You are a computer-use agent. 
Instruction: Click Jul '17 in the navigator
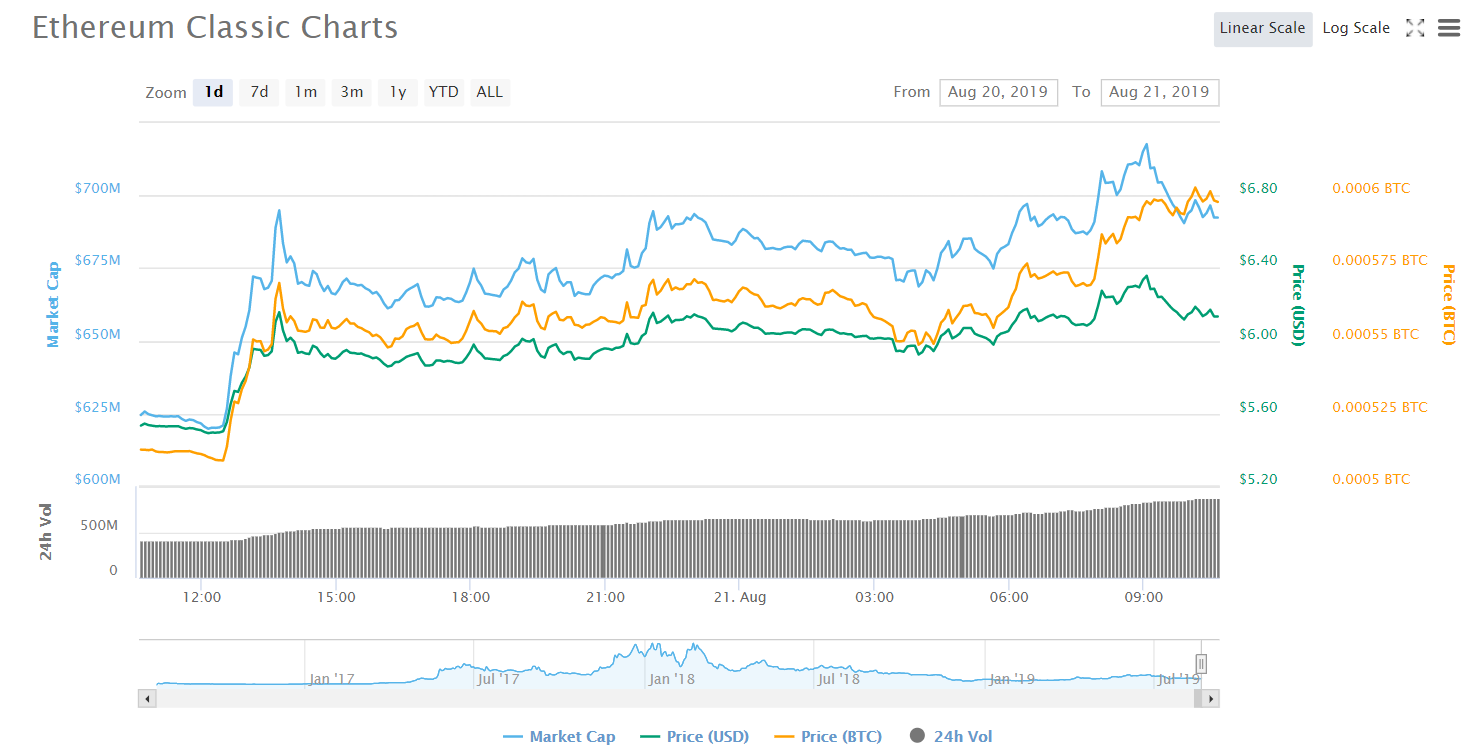498,679
